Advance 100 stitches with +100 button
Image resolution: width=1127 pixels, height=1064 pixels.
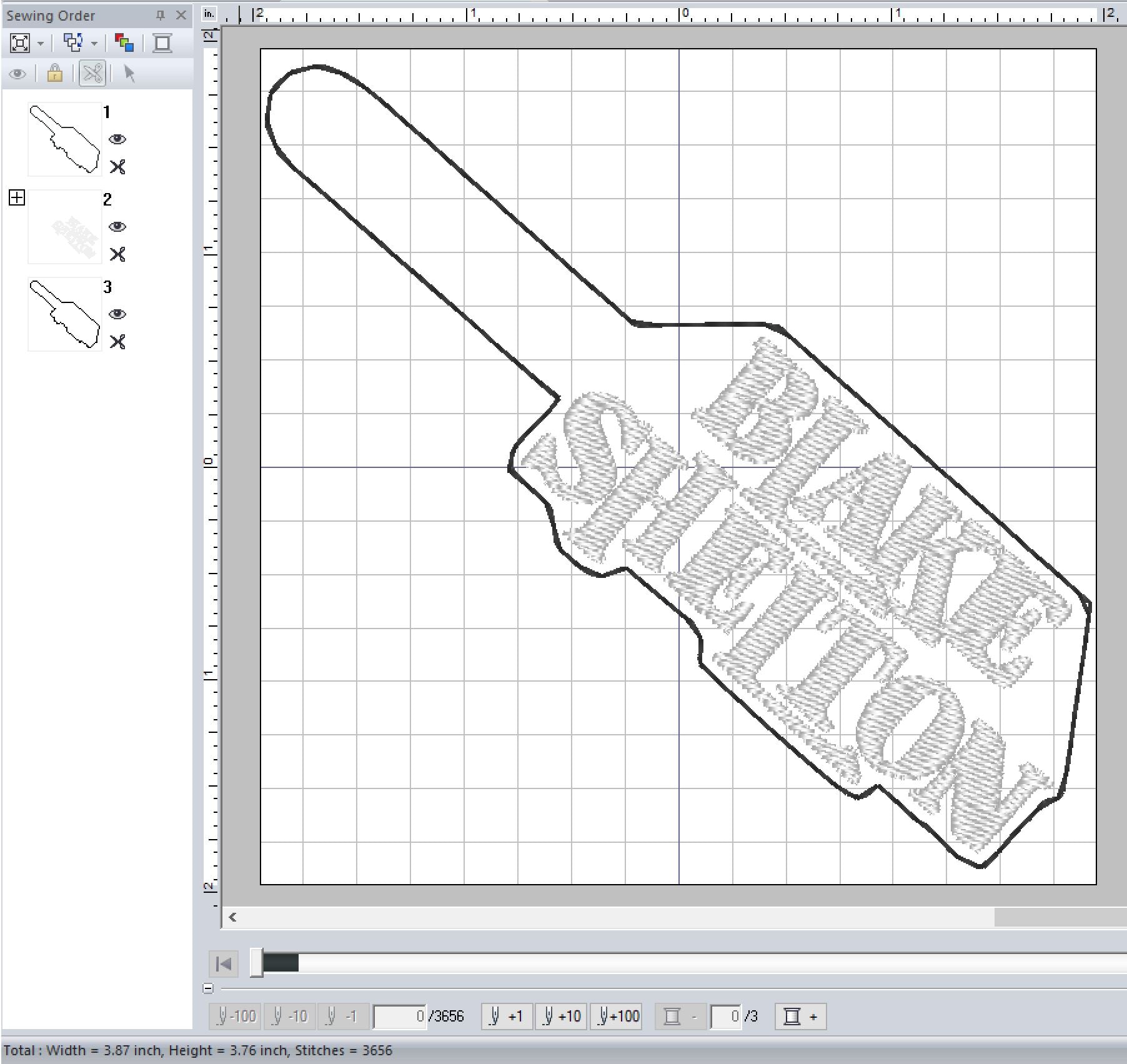coord(617,1017)
